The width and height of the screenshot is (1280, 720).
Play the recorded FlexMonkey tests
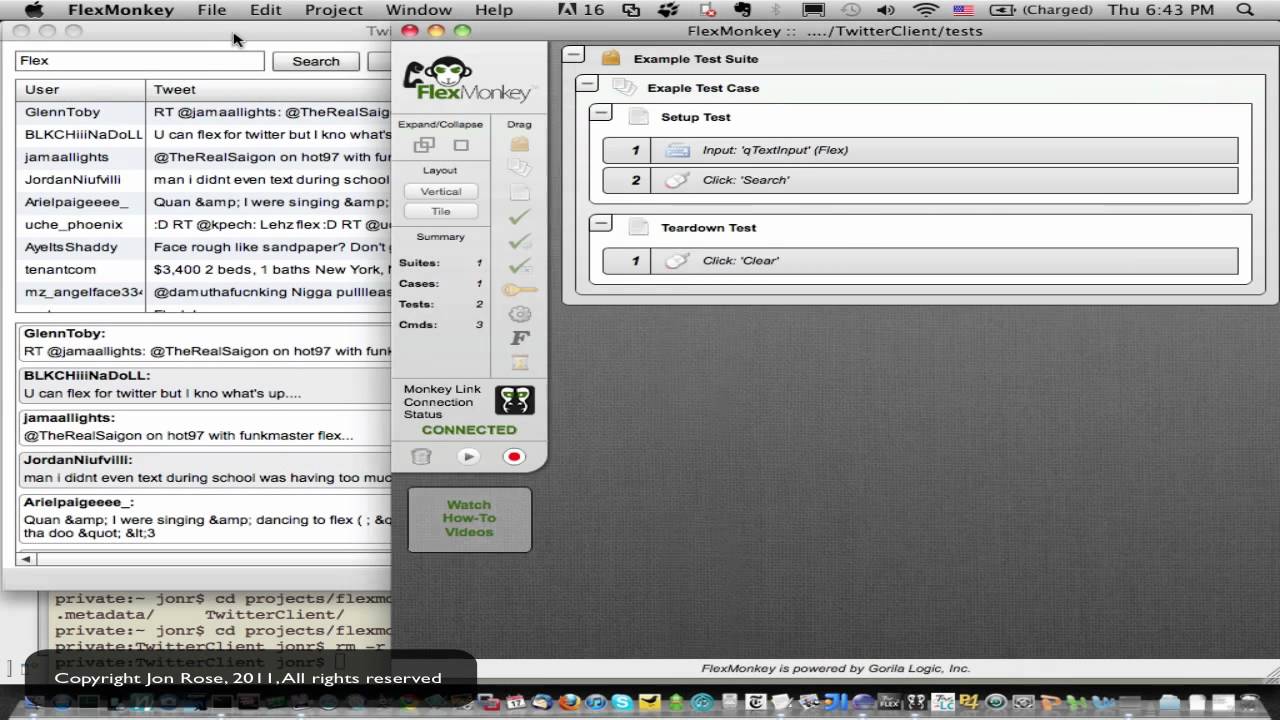tap(468, 456)
